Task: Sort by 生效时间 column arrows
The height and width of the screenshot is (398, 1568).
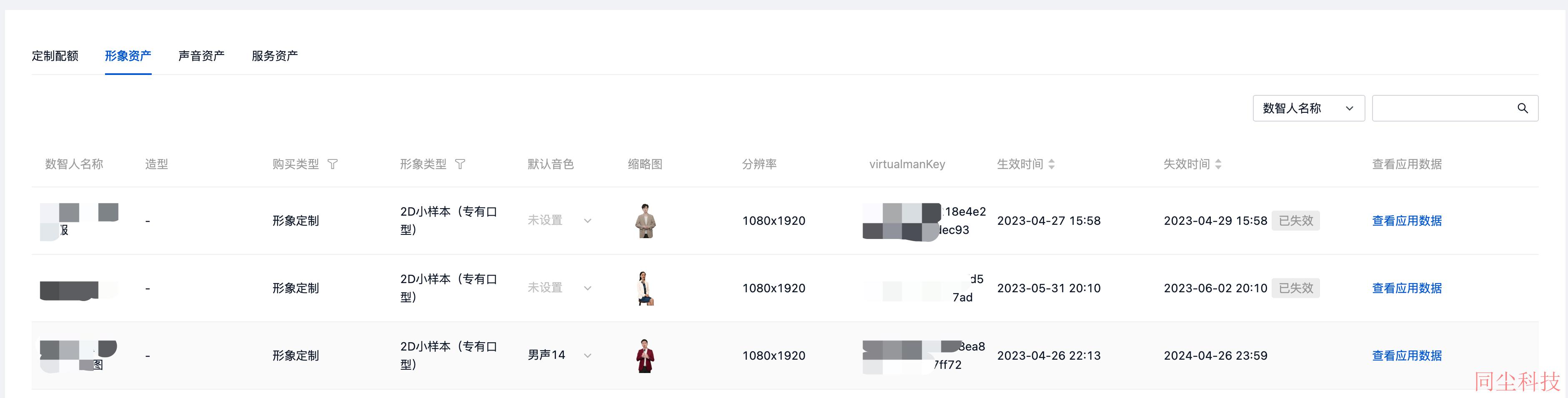Action: [x=1051, y=164]
